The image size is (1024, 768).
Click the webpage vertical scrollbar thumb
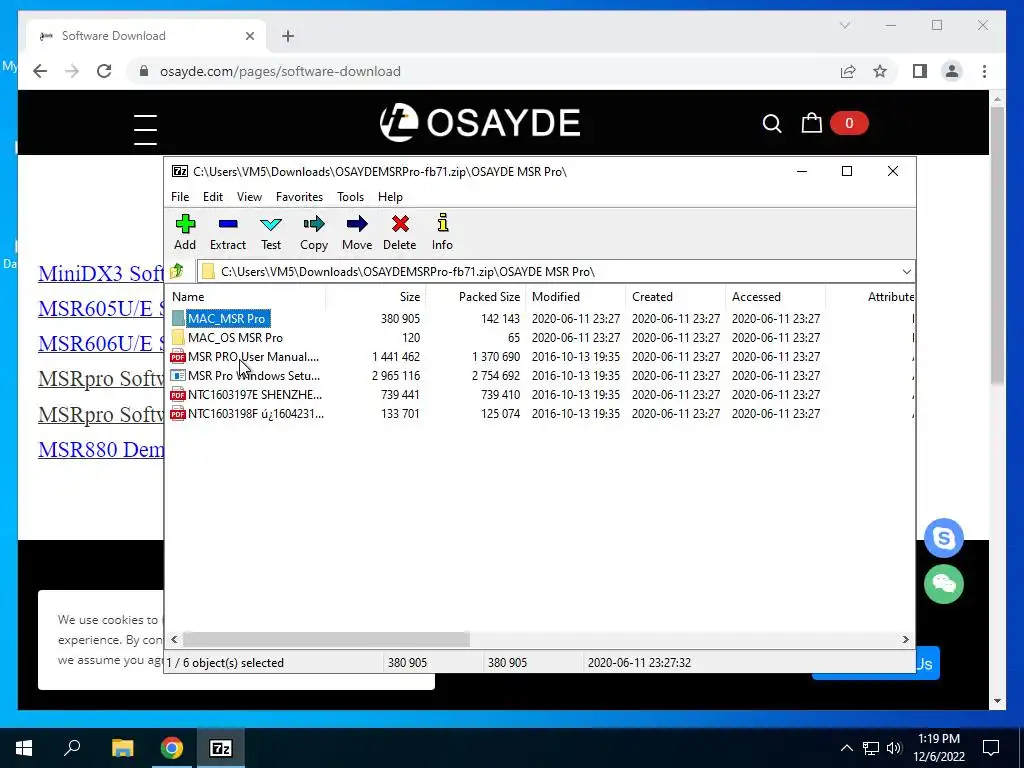(x=997, y=245)
